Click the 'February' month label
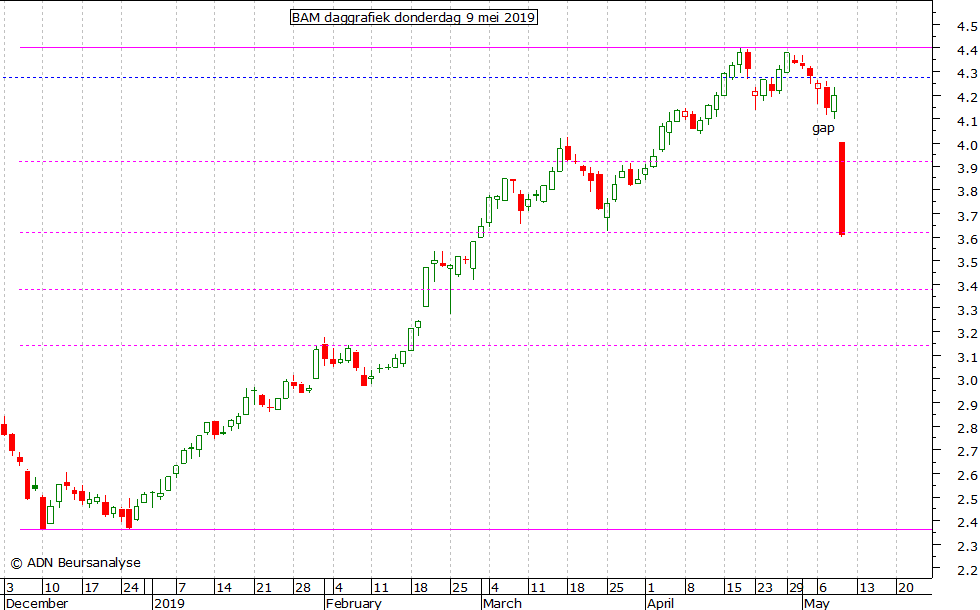The height and width of the screenshot is (610, 980). (354, 603)
